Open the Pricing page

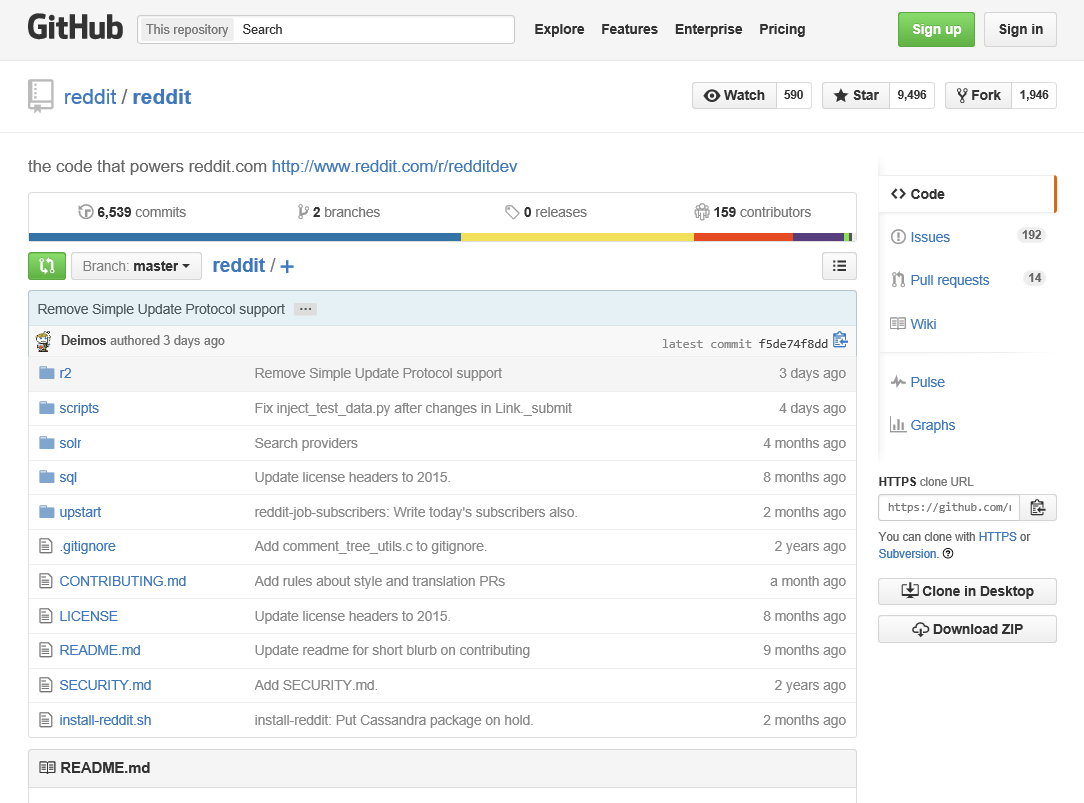coord(782,30)
